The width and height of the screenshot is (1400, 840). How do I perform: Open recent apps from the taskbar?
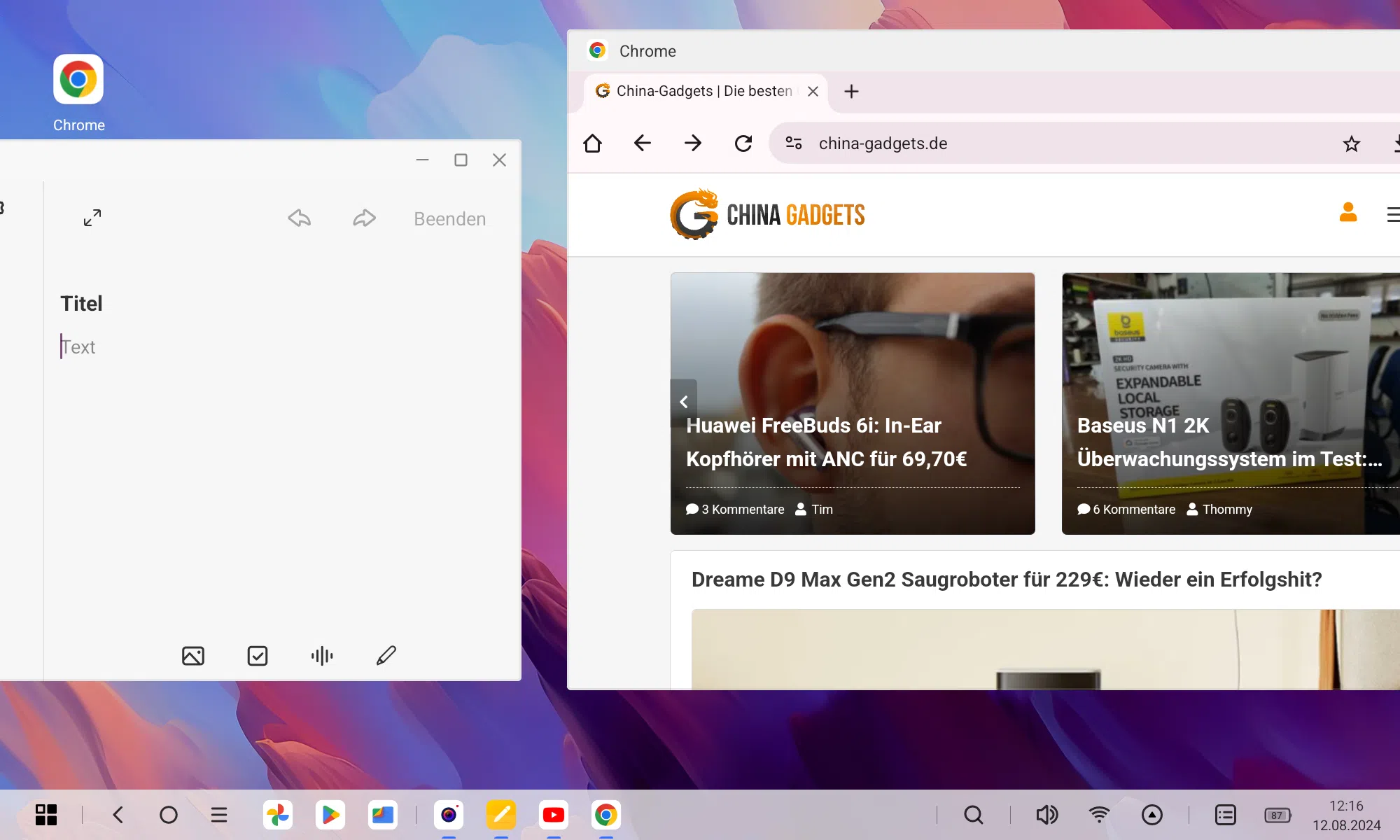[x=219, y=815]
